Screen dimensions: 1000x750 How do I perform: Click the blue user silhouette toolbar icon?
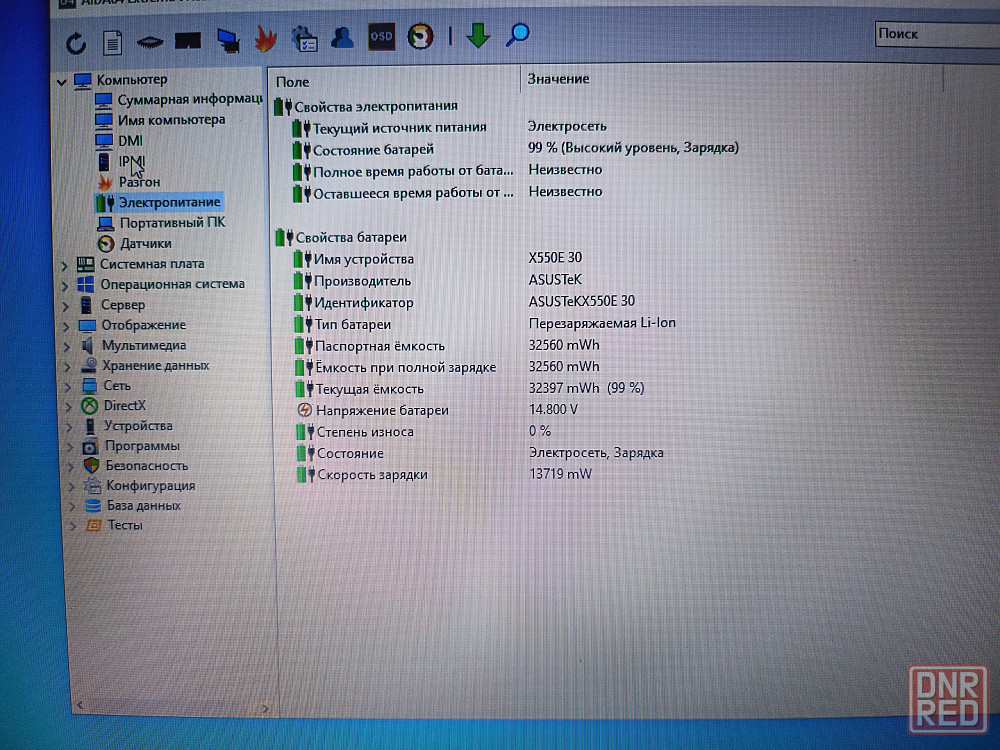(342, 37)
